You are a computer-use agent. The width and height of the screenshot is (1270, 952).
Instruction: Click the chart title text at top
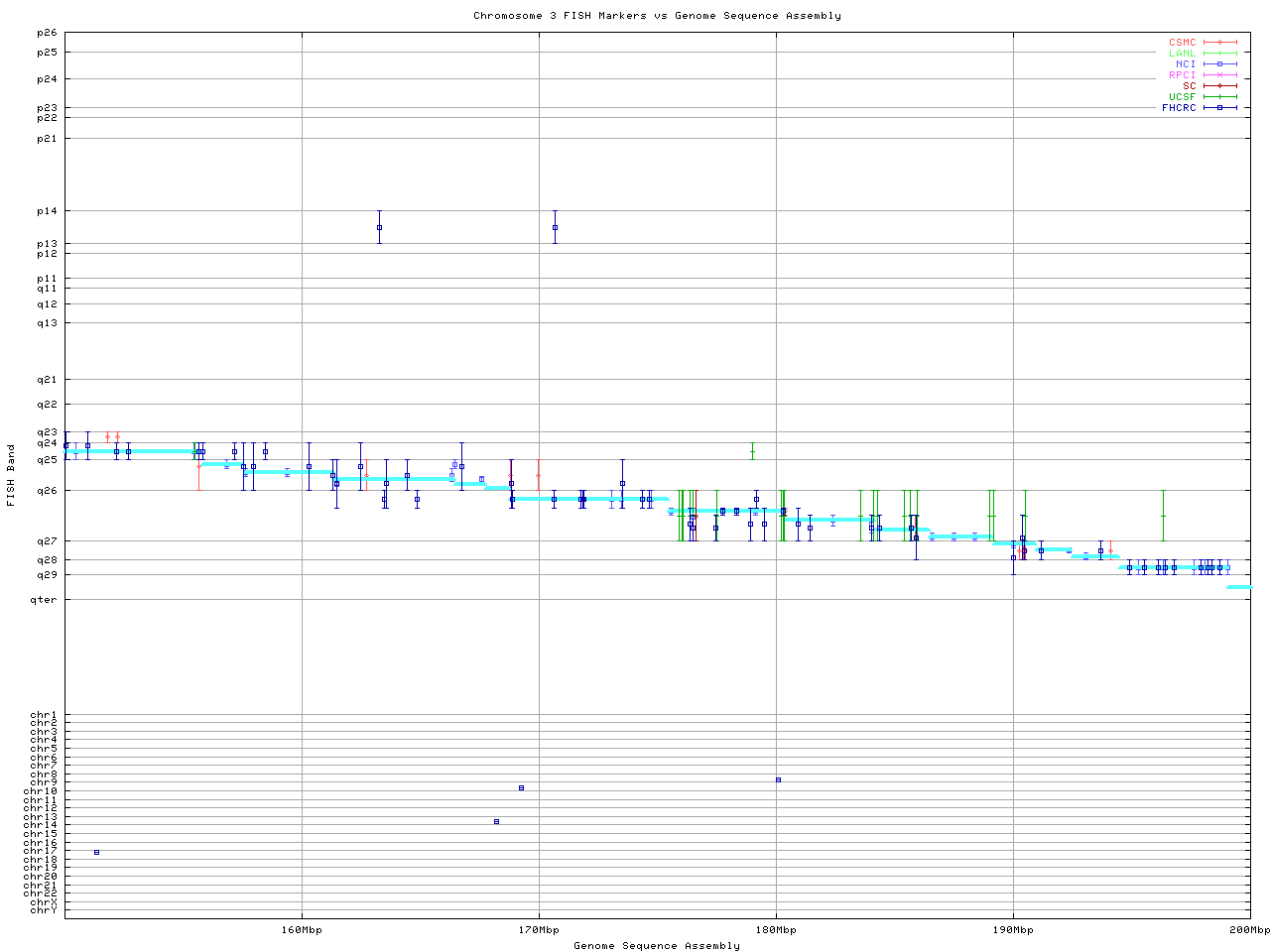(x=657, y=15)
